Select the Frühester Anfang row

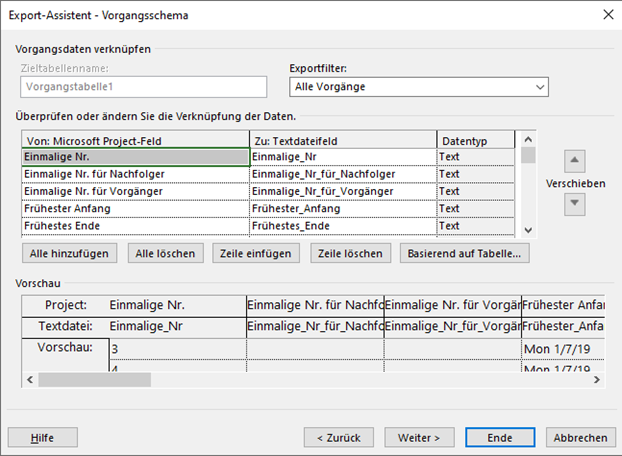click(x=134, y=208)
